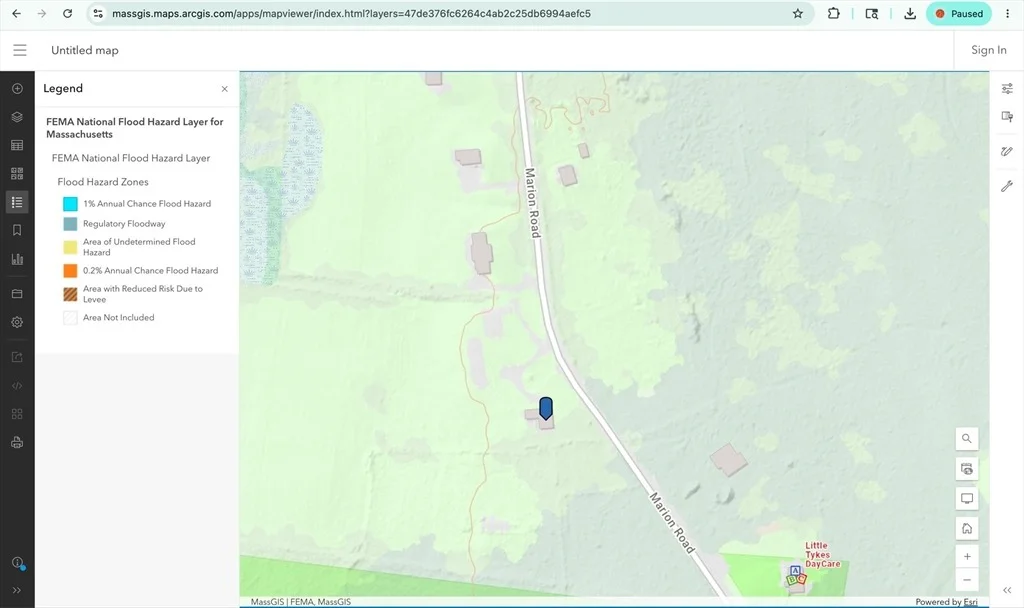This screenshot has width=1024, height=608.
Task: Open the browser Extensions puzzle icon
Action: click(x=833, y=14)
